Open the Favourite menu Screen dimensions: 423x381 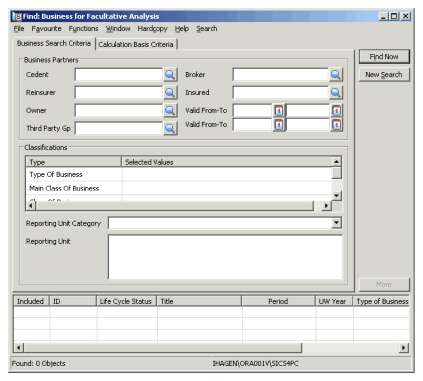coord(46,29)
